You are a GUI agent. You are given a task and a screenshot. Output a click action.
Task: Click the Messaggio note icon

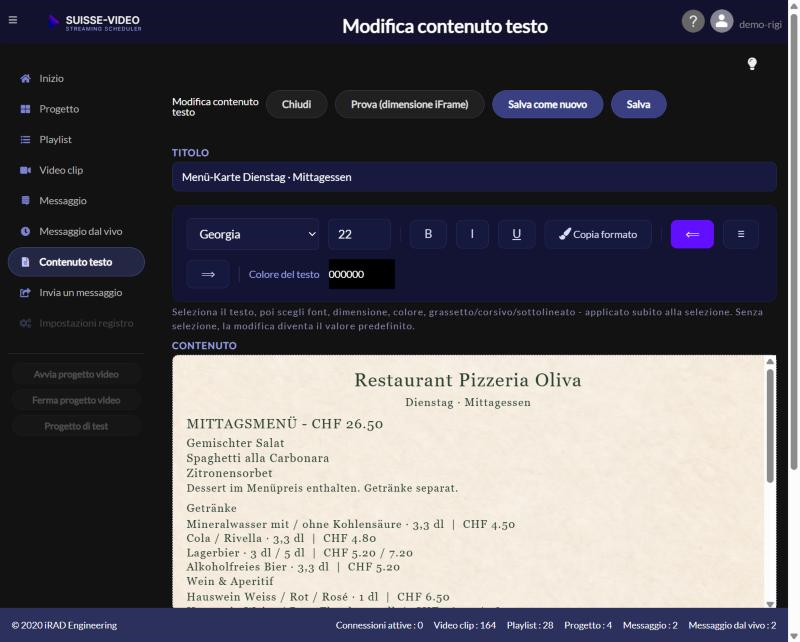point(25,201)
